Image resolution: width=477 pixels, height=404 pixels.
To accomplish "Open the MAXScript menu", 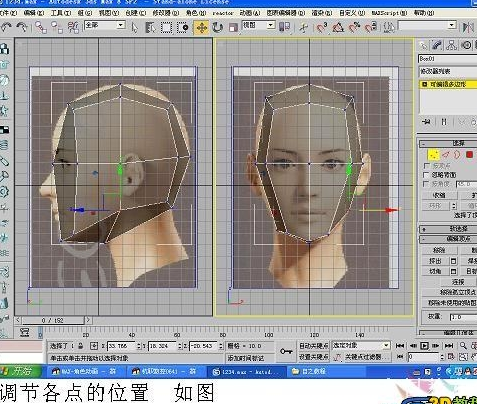I will 389,13.
